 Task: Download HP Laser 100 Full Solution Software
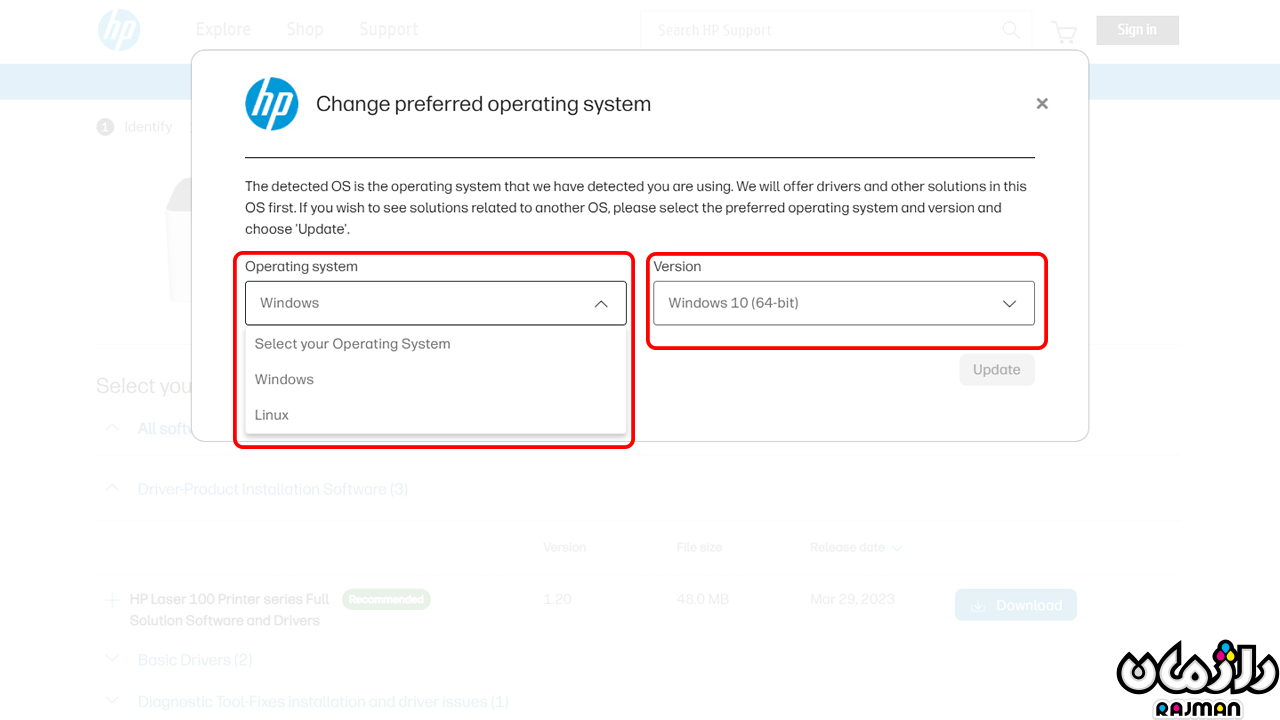1016,605
